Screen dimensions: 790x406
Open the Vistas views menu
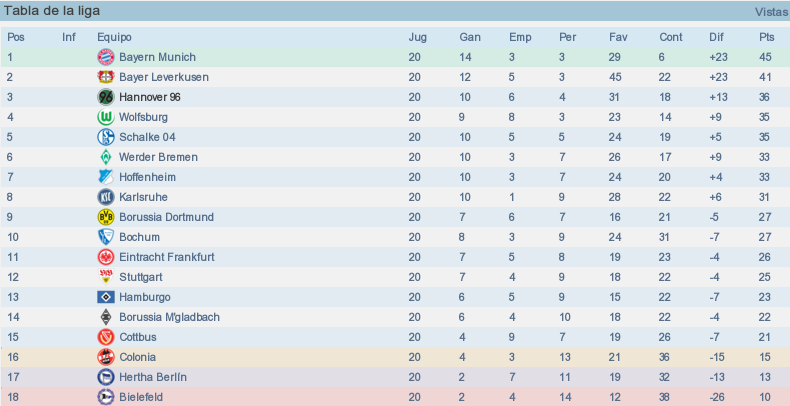[771, 11]
